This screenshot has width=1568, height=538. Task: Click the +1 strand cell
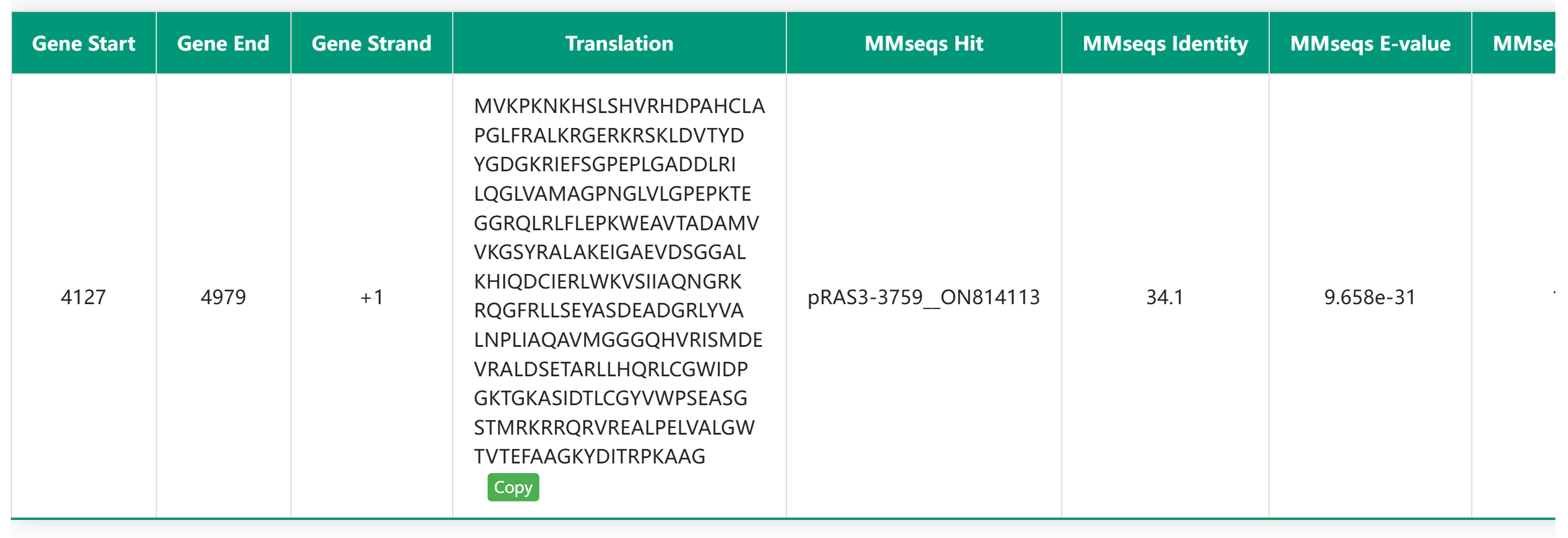click(x=372, y=297)
